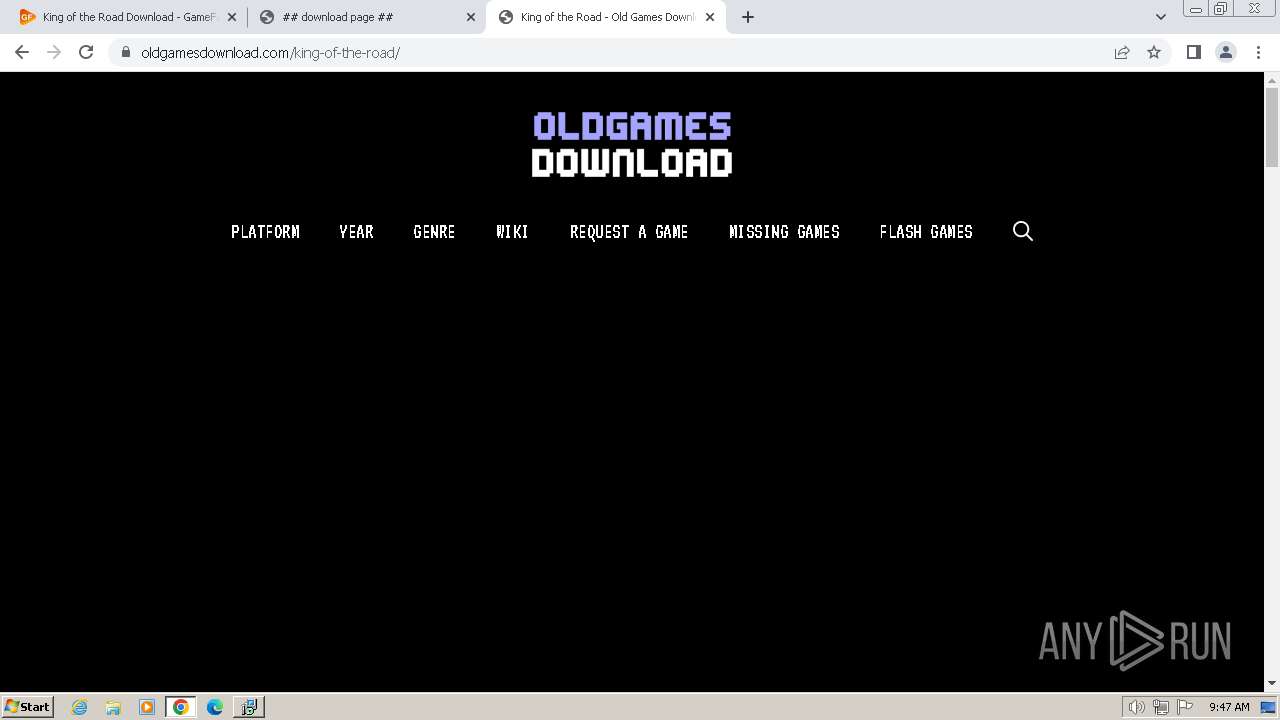Viewport: 1280px width, 720px height.
Task: Click the scrollbar up arrow
Action: [x=1272, y=79]
